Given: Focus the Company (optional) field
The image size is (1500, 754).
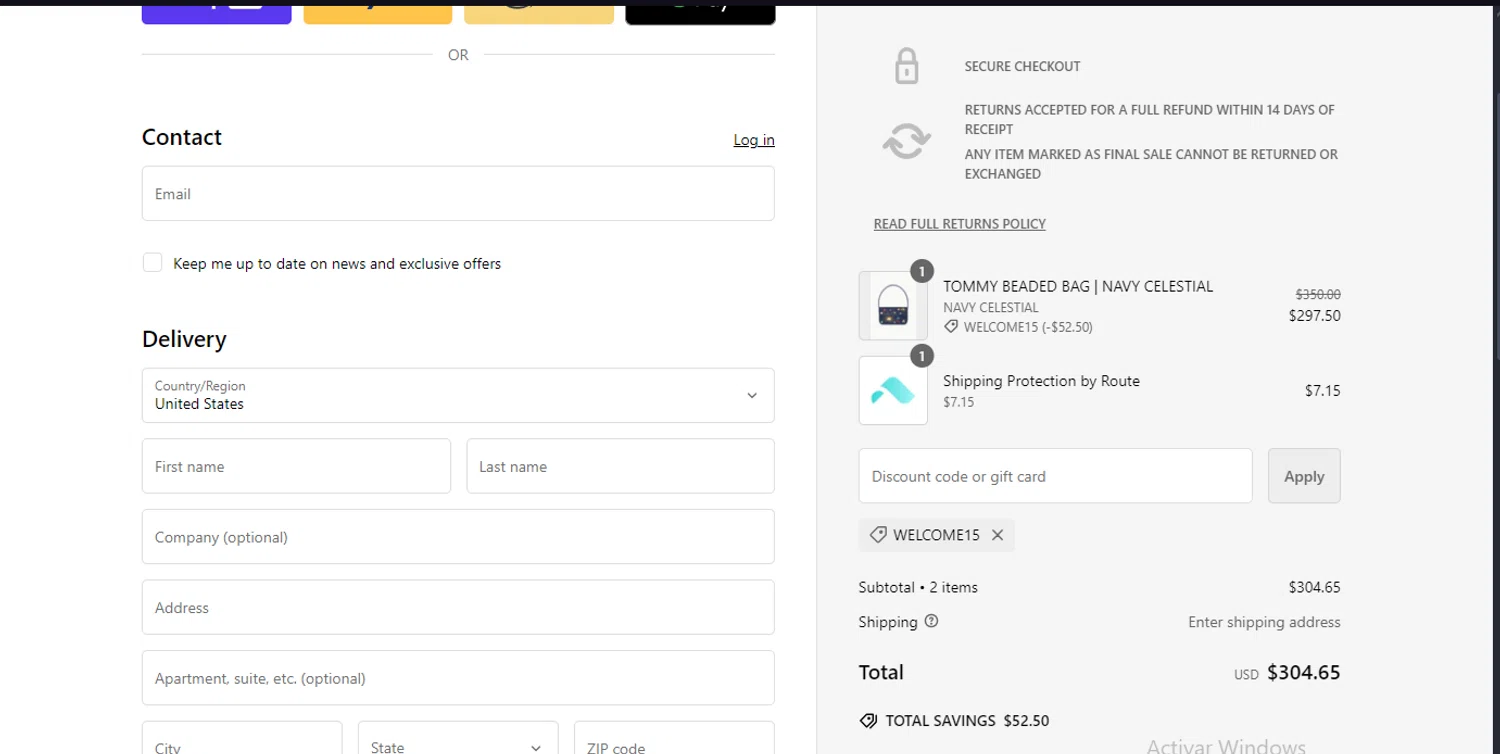Looking at the screenshot, I should point(458,536).
